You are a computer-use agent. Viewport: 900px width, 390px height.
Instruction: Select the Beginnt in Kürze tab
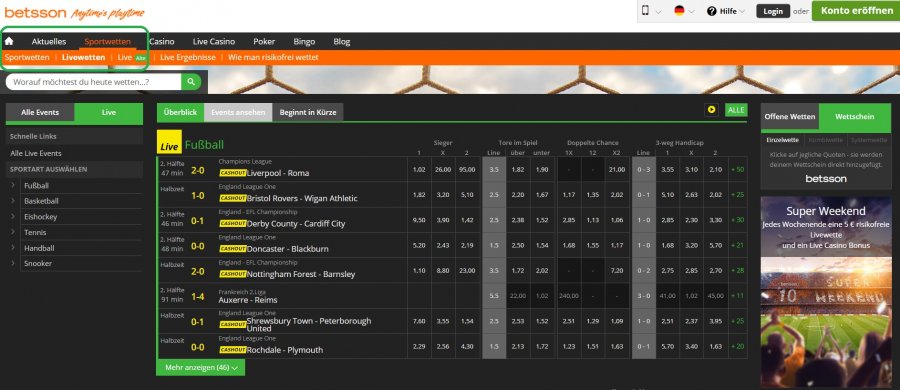tap(308, 113)
